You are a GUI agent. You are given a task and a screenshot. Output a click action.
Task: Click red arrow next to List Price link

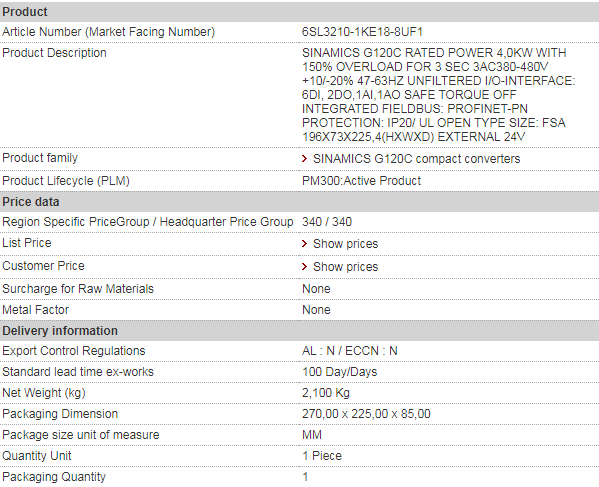point(304,244)
